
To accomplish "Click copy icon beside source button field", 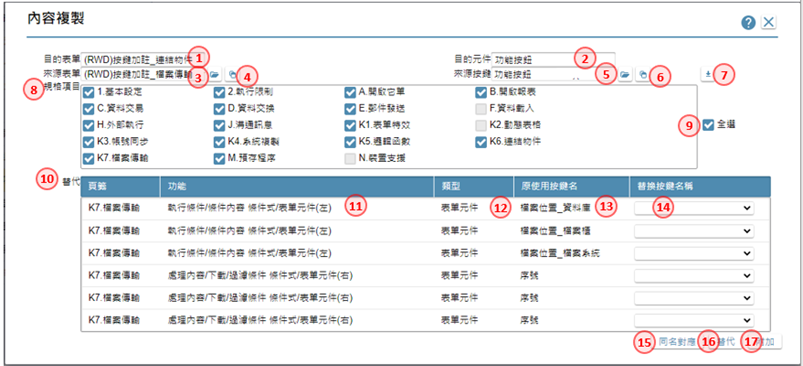I will point(642,75).
